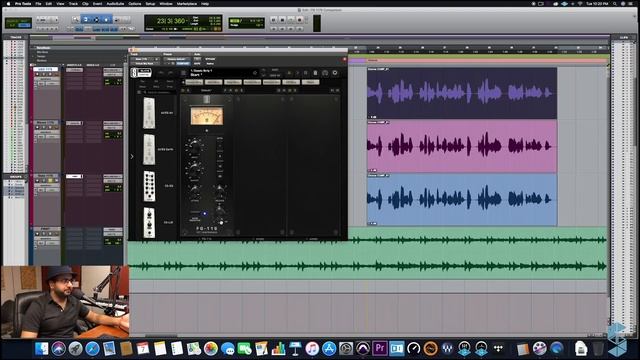The height and width of the screenshot is (360, 640).
Task: Open Photos from the Dock
Action: pos(211,349)
